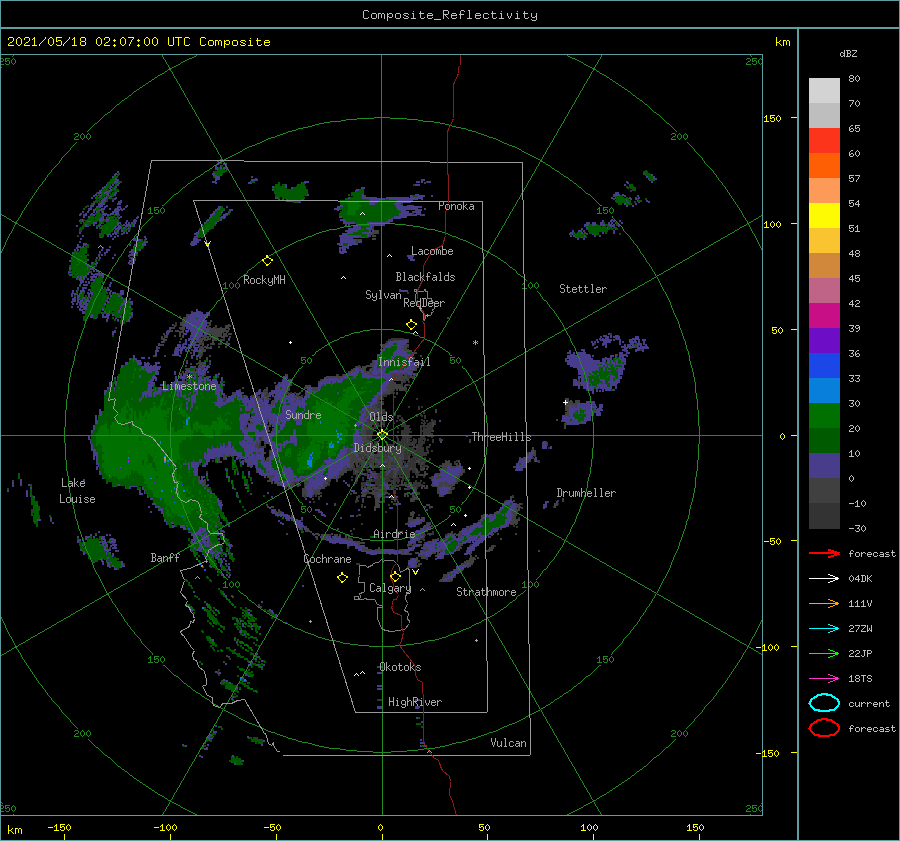Viewport: 900px width, 841px height.
Task: Click the Banff label on the map
Action: (x=165, y=558)
